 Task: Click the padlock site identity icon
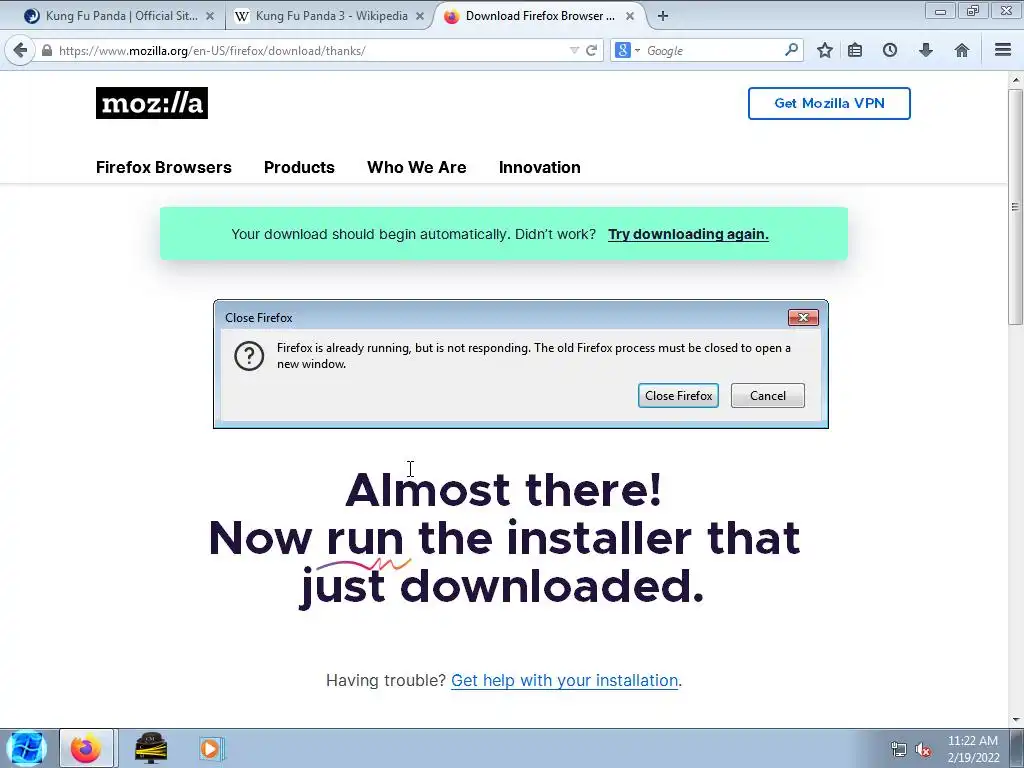[x=46, y=50]
